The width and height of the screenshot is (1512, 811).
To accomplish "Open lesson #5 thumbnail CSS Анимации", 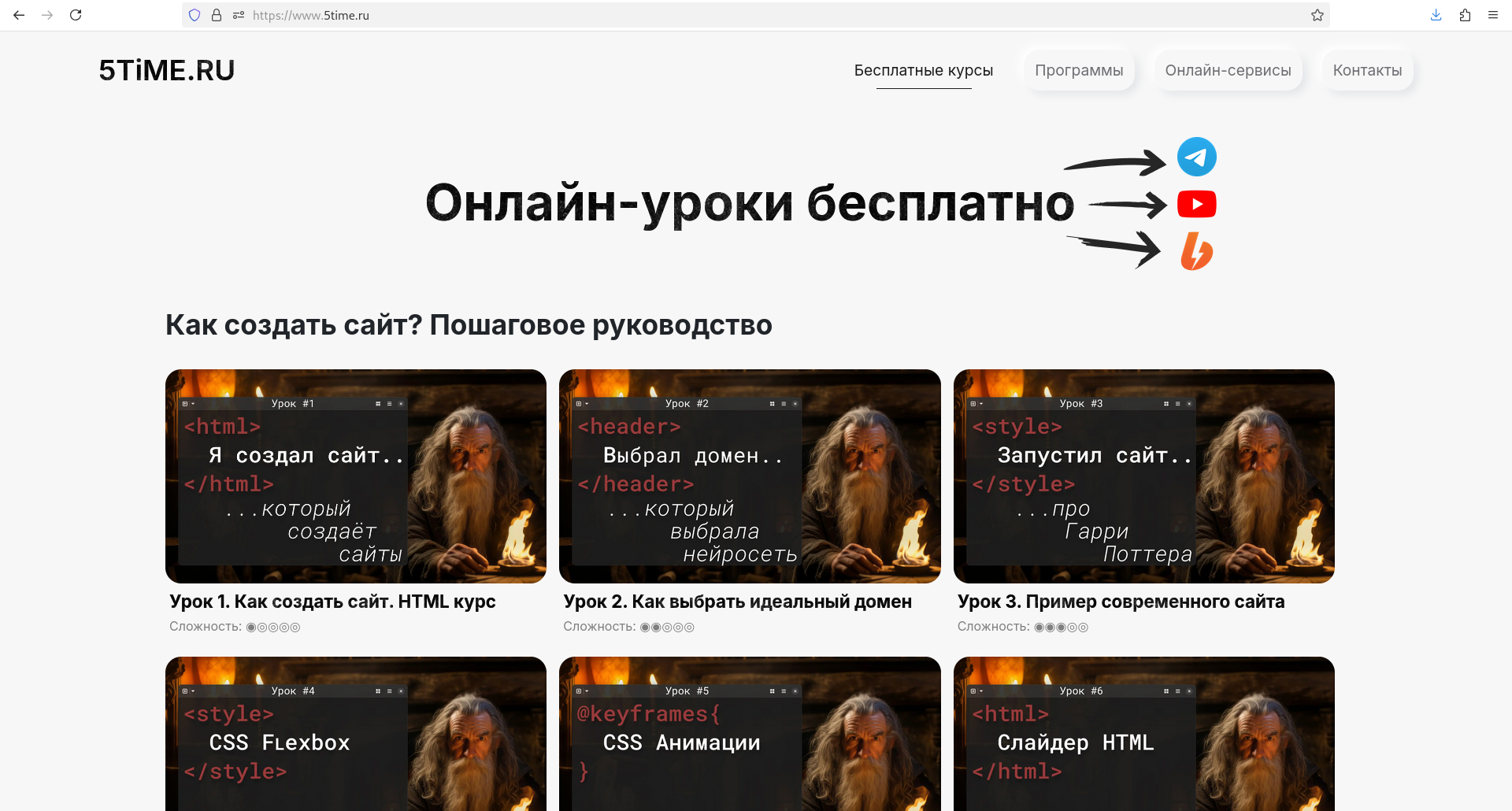I will (750, 734).
